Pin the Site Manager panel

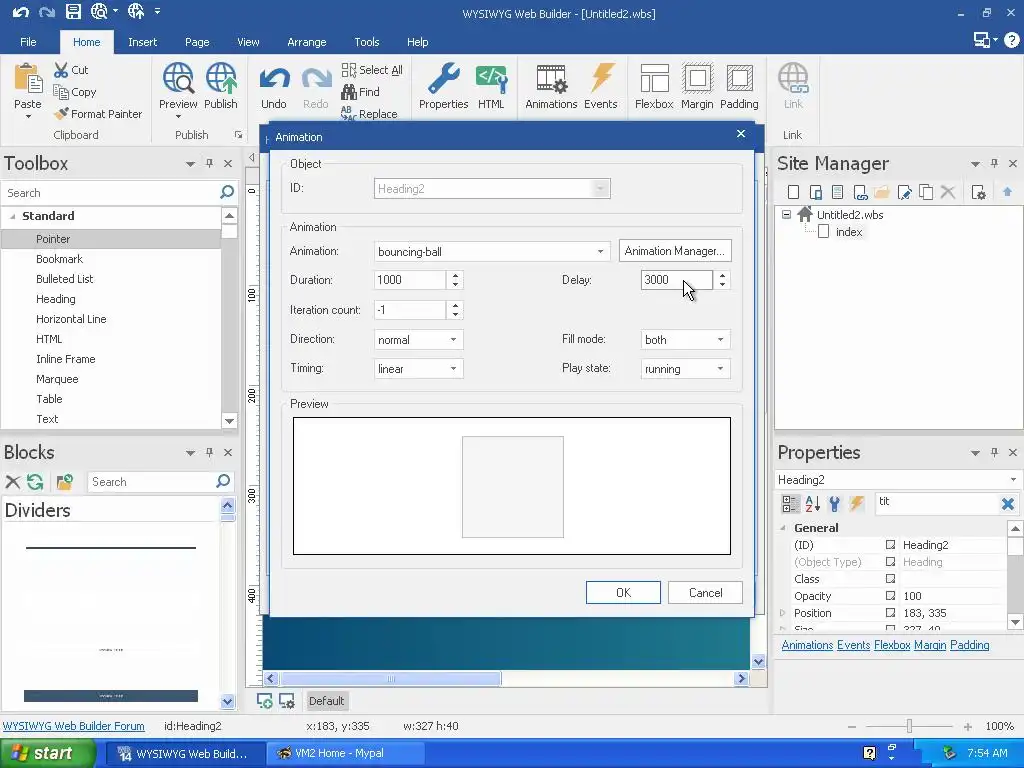994,163
